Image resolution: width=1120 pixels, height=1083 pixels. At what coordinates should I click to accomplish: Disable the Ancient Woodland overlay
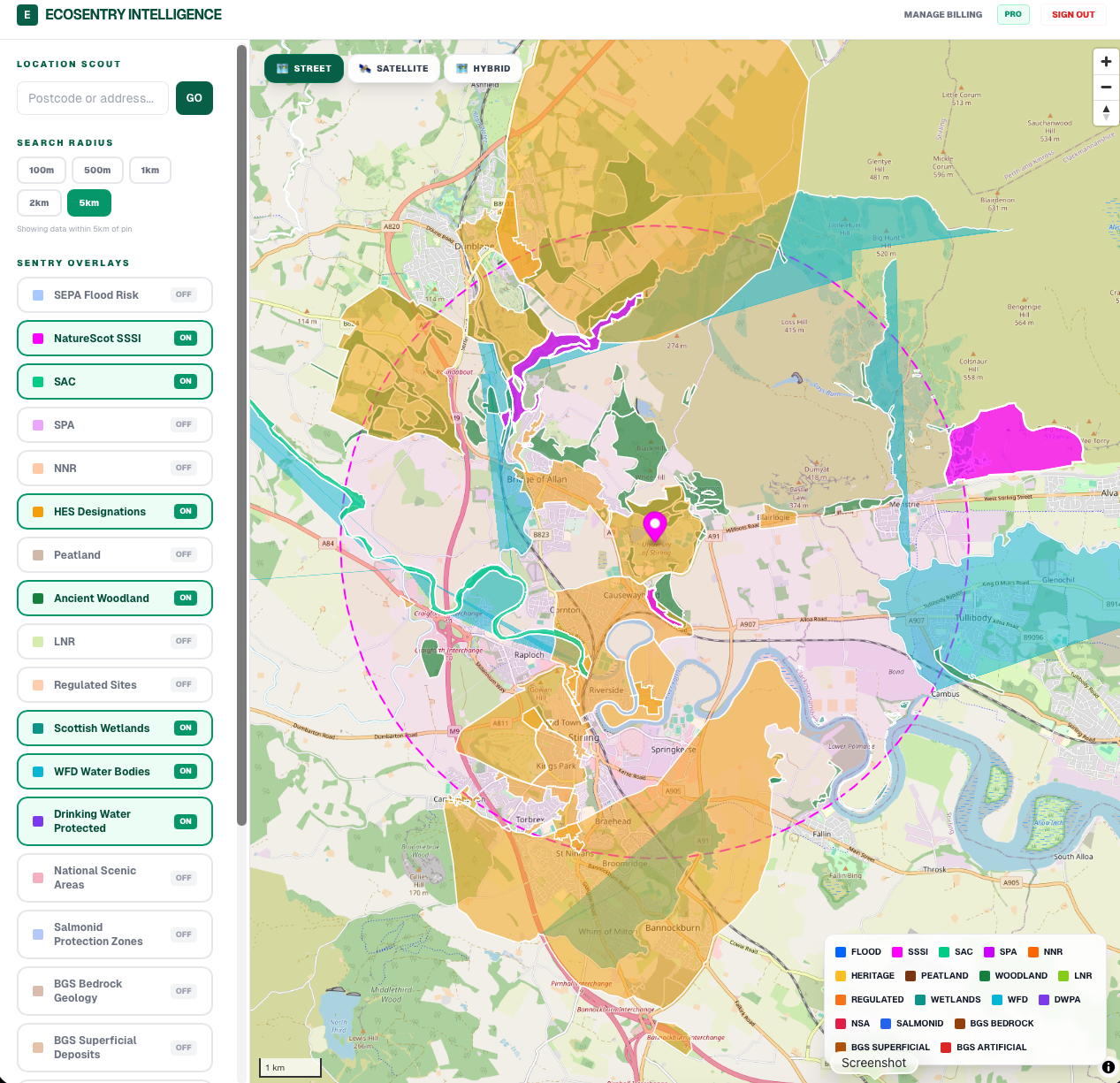pyautogui.click(x=115, y=599)
